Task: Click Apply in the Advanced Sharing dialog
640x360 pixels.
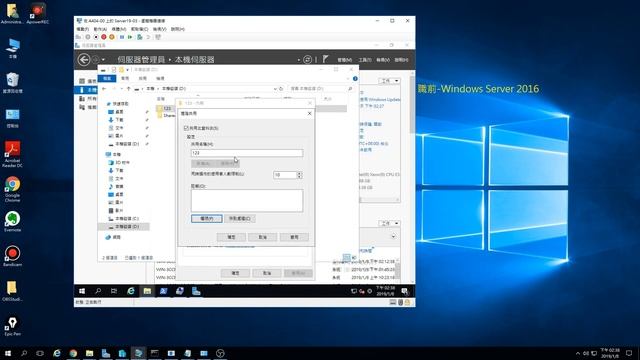Action: pyautogui.click(x=294, y=237)
